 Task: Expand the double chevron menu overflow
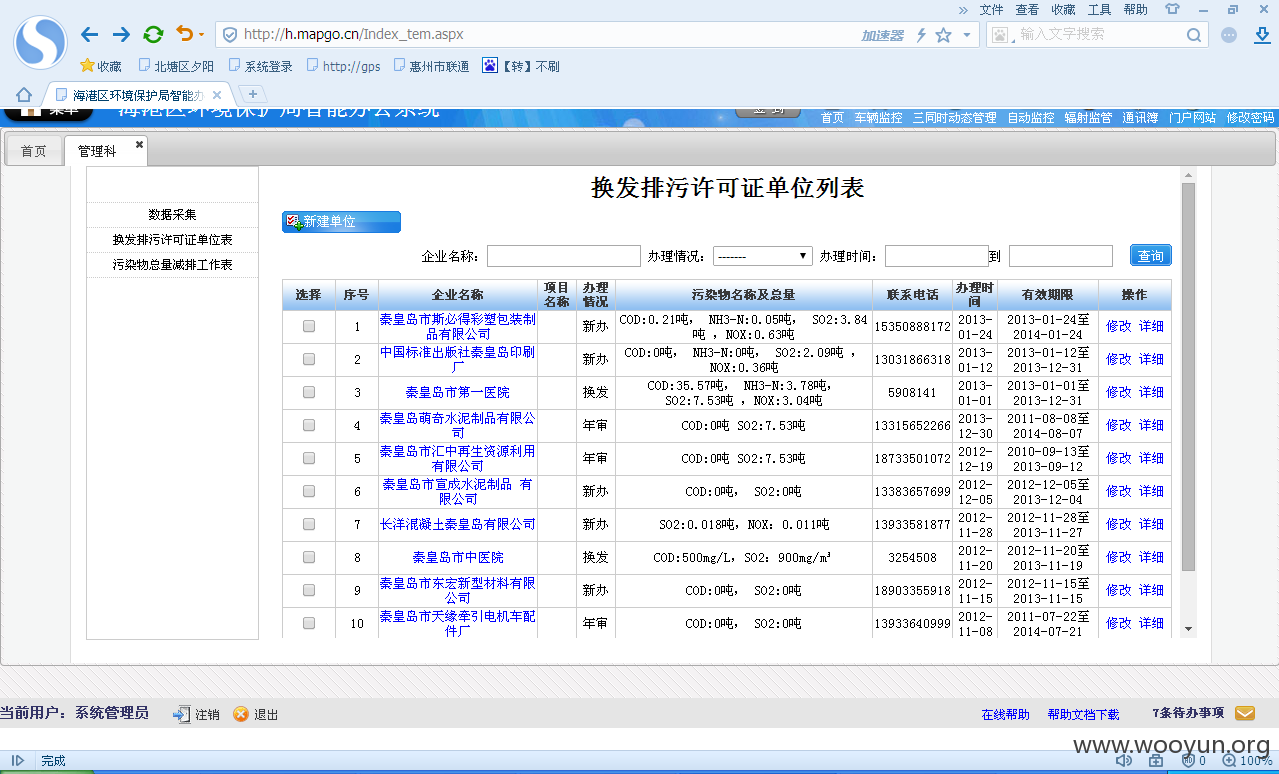[x=963, y=9]
